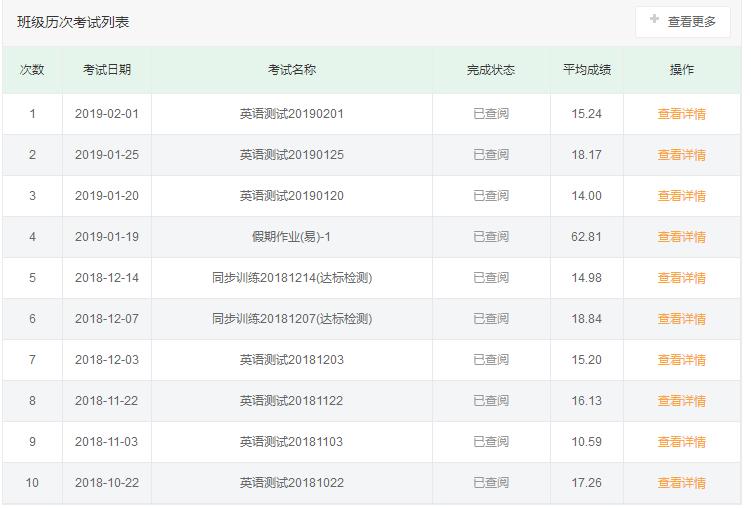Click 已查阅 status in the 2018-12-07 row
The width and height of the screenshot is (751, 508).
pos(491,319)
